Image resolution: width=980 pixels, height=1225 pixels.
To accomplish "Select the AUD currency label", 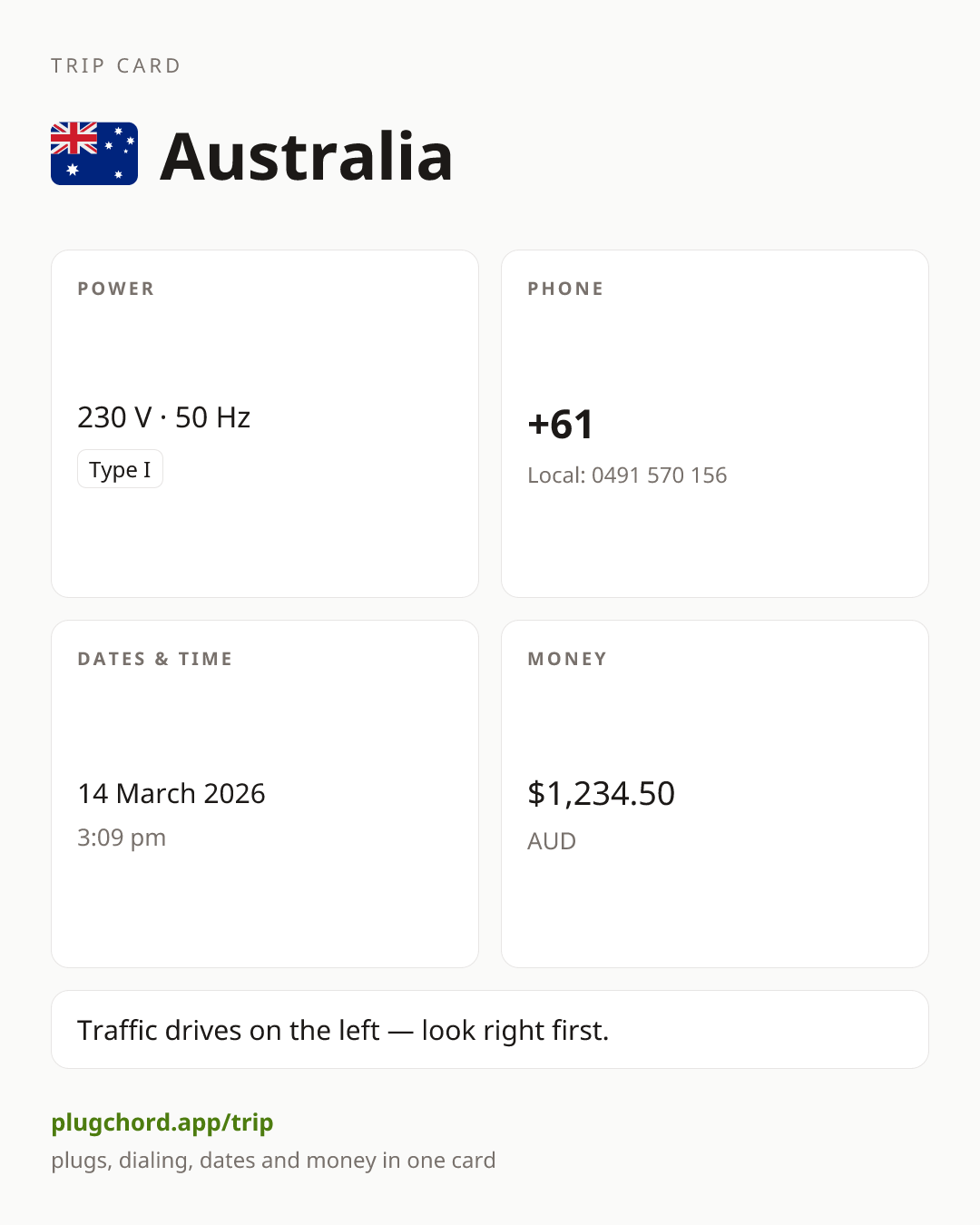I will pyautogui.click(x=552, y=841).
